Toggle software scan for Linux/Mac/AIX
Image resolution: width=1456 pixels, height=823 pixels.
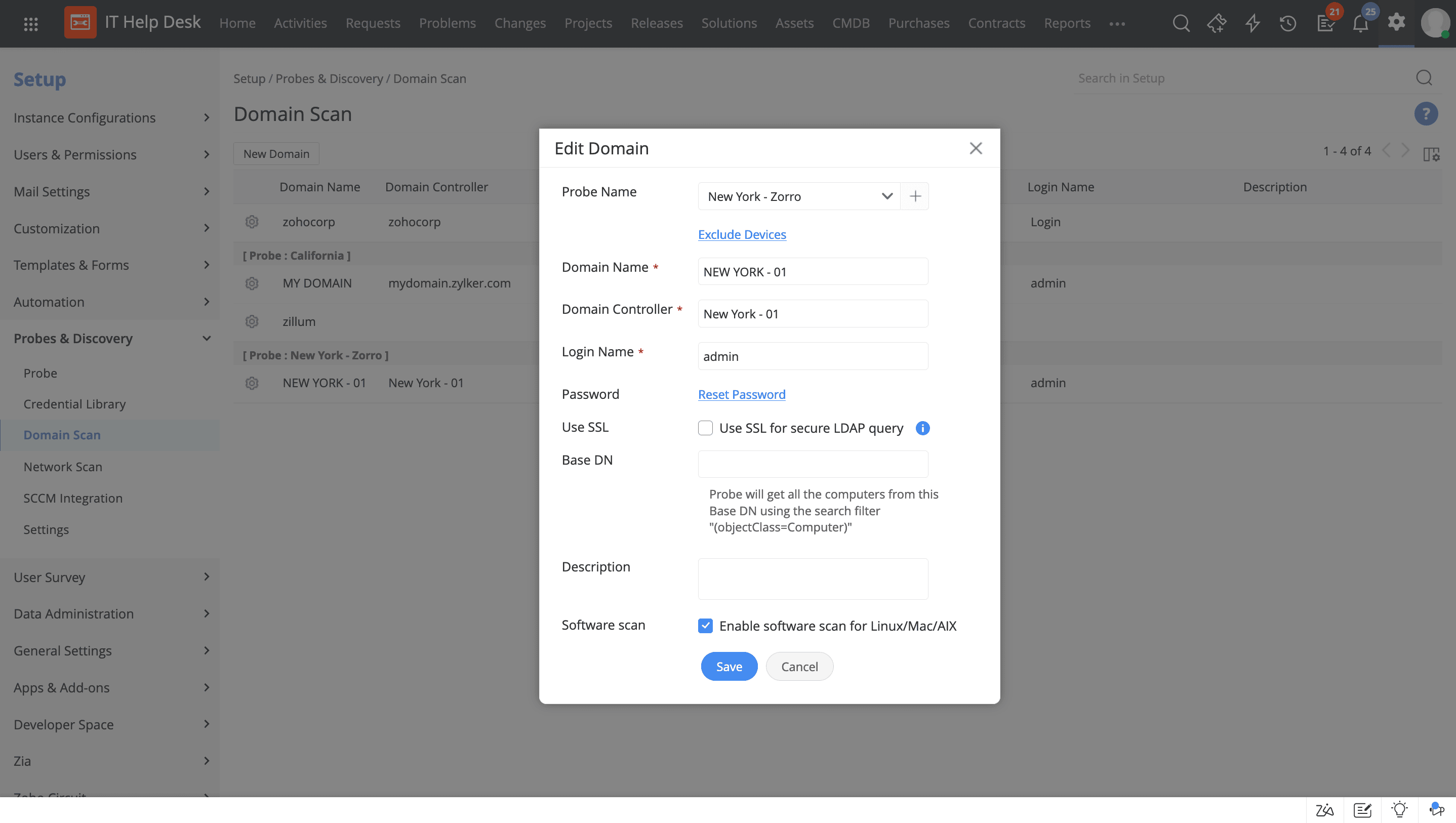pos(706,626)
